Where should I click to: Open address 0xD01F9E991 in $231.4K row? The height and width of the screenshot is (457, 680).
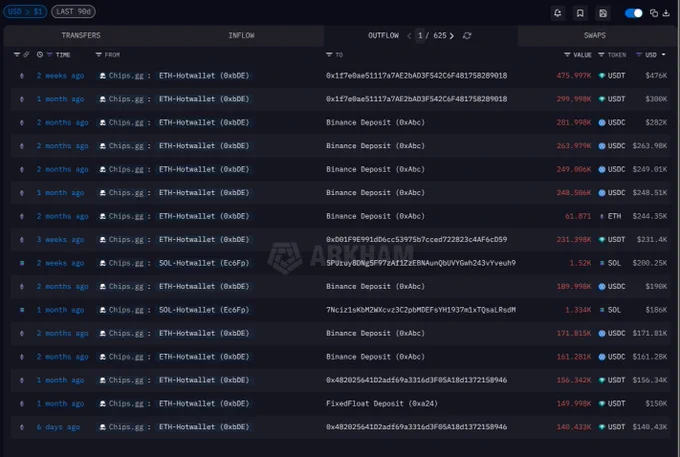[416, 239]
